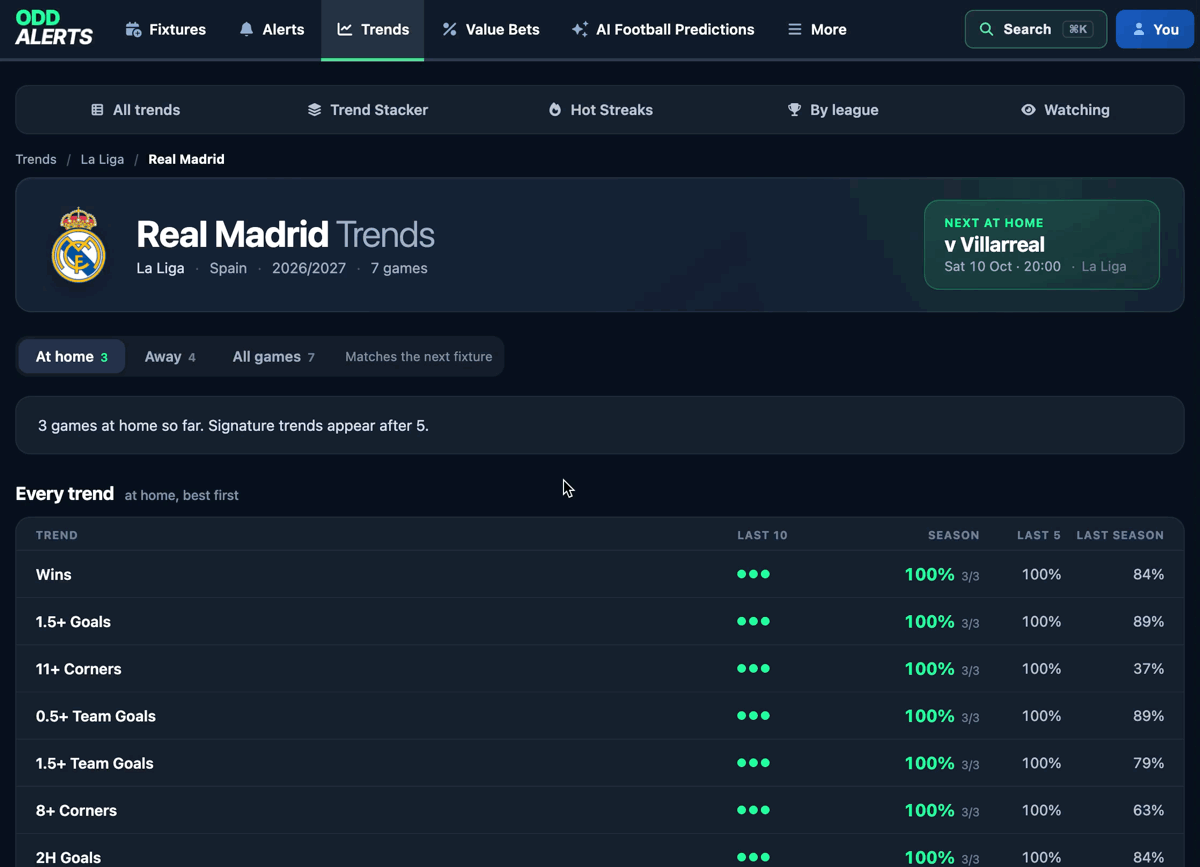Click the All trends table icon
The width and height of the screenshot is (1200, 867).
click(97, 110)
